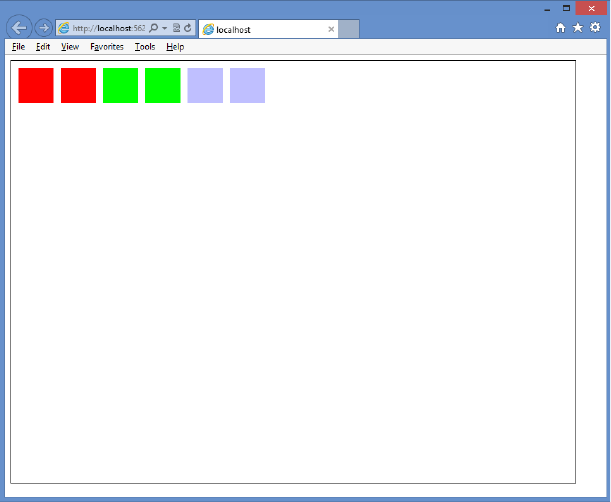This screenshot has width=611, height=502.
Task: Maximize the browser window
Action: click(566, 8)
